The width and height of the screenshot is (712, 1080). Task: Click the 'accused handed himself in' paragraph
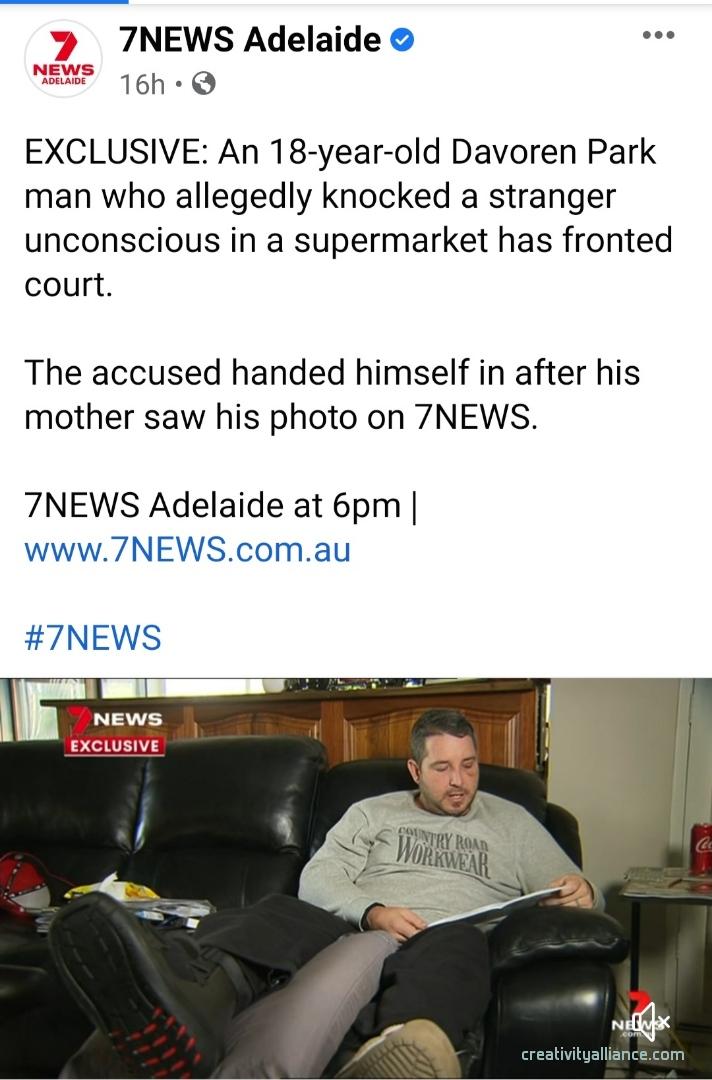[333, 395]
